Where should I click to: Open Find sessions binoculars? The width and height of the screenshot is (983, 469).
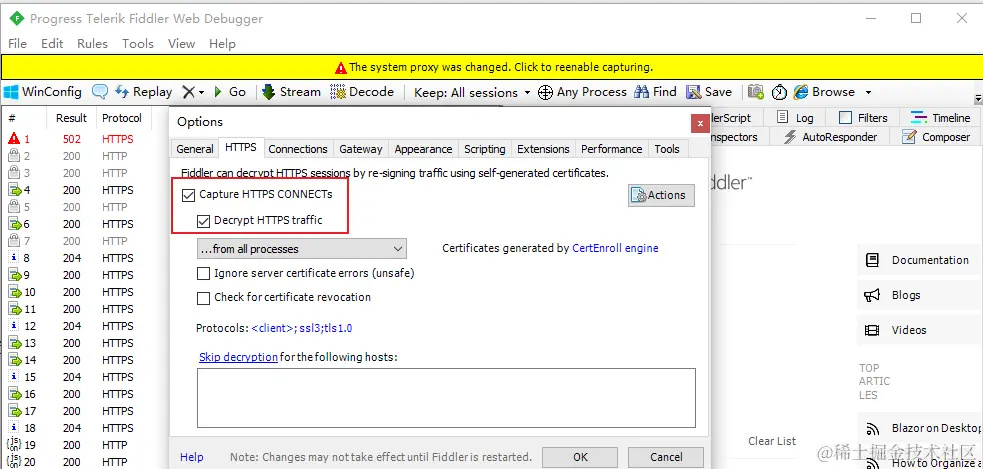tap(655, 92)
